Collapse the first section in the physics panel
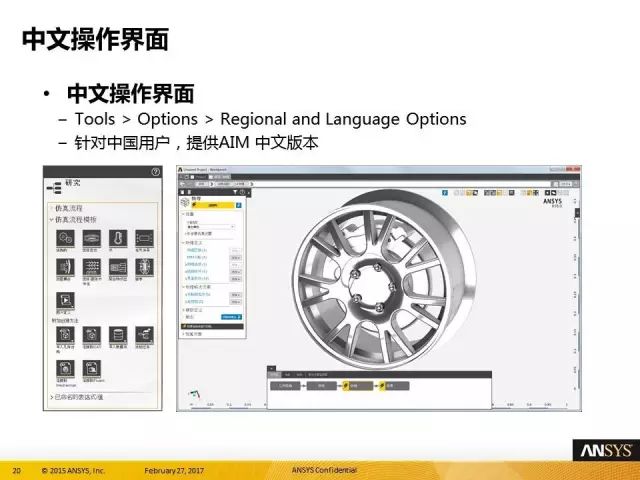The width and height of the screenshot is (640, 480). [183, 214]
